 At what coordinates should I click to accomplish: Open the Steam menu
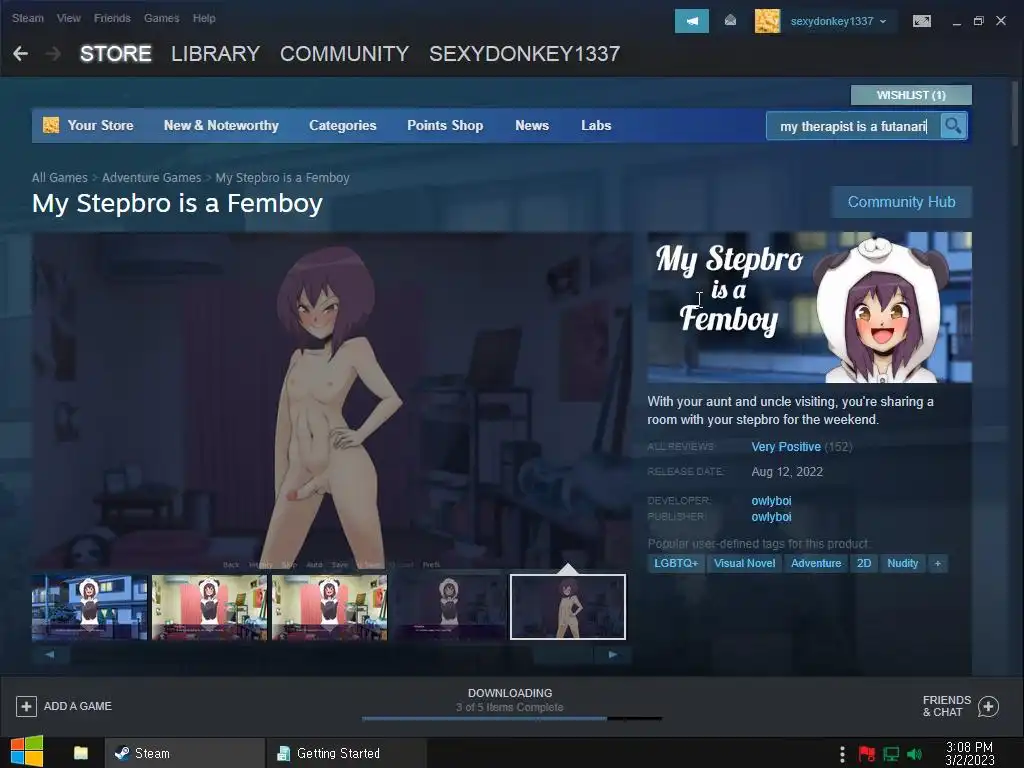[x=27, y=18]
